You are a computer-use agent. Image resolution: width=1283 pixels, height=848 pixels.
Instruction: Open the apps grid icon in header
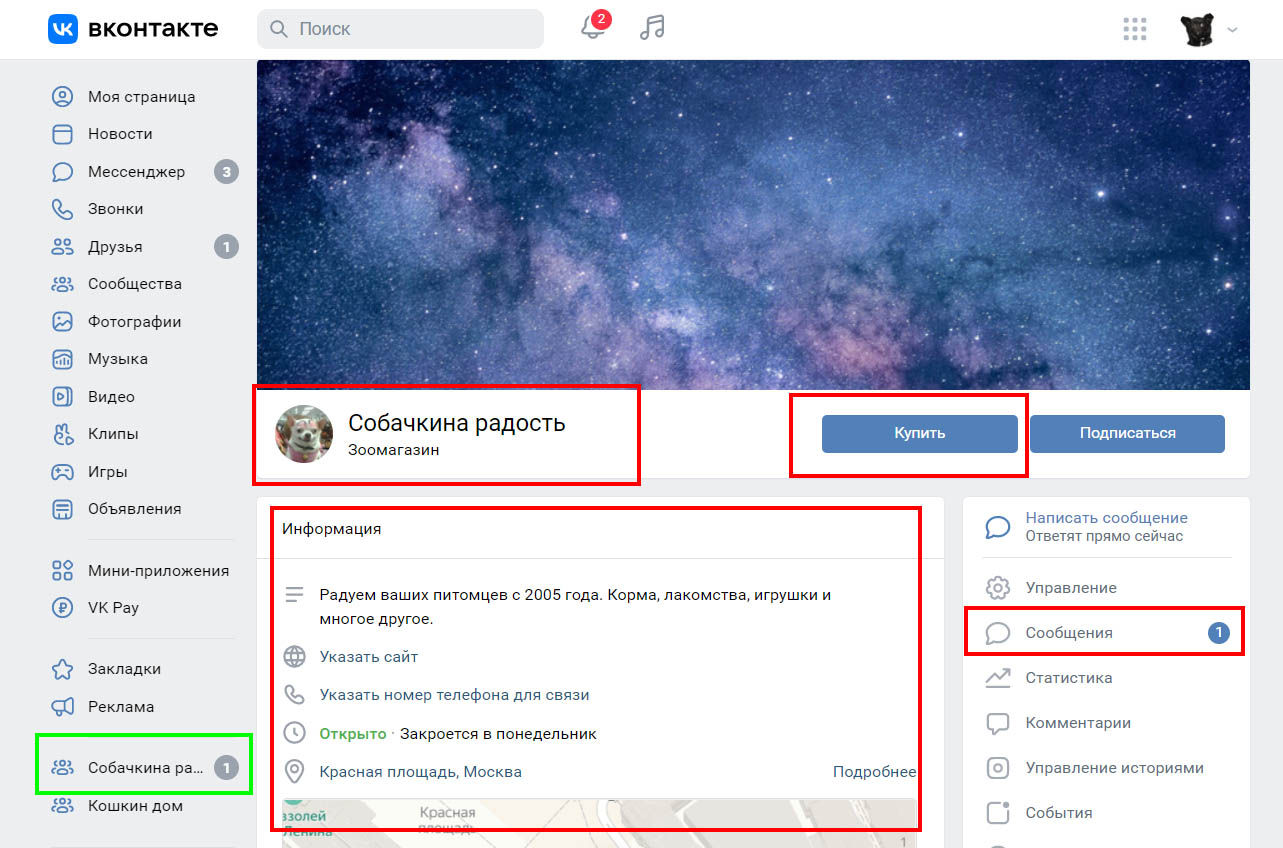click(x=1135, y=29)
